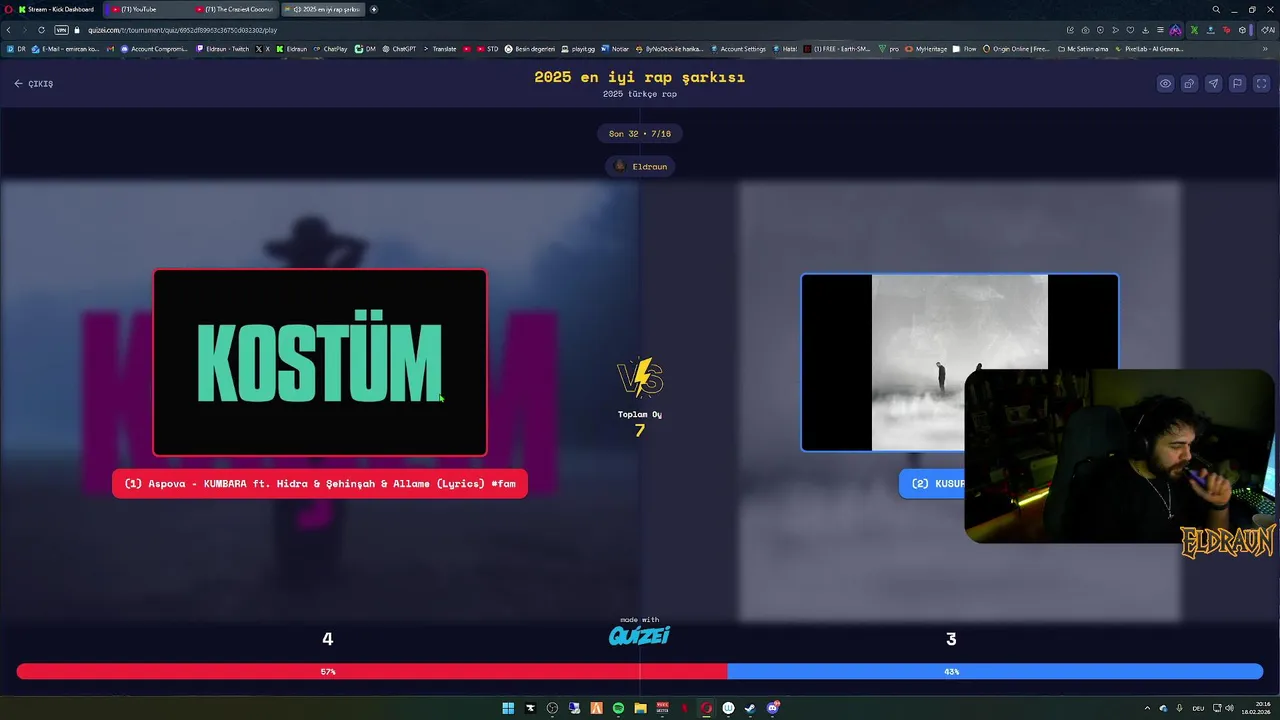
Task: Open Steam from the taskbar
Action: pos(750,708)
